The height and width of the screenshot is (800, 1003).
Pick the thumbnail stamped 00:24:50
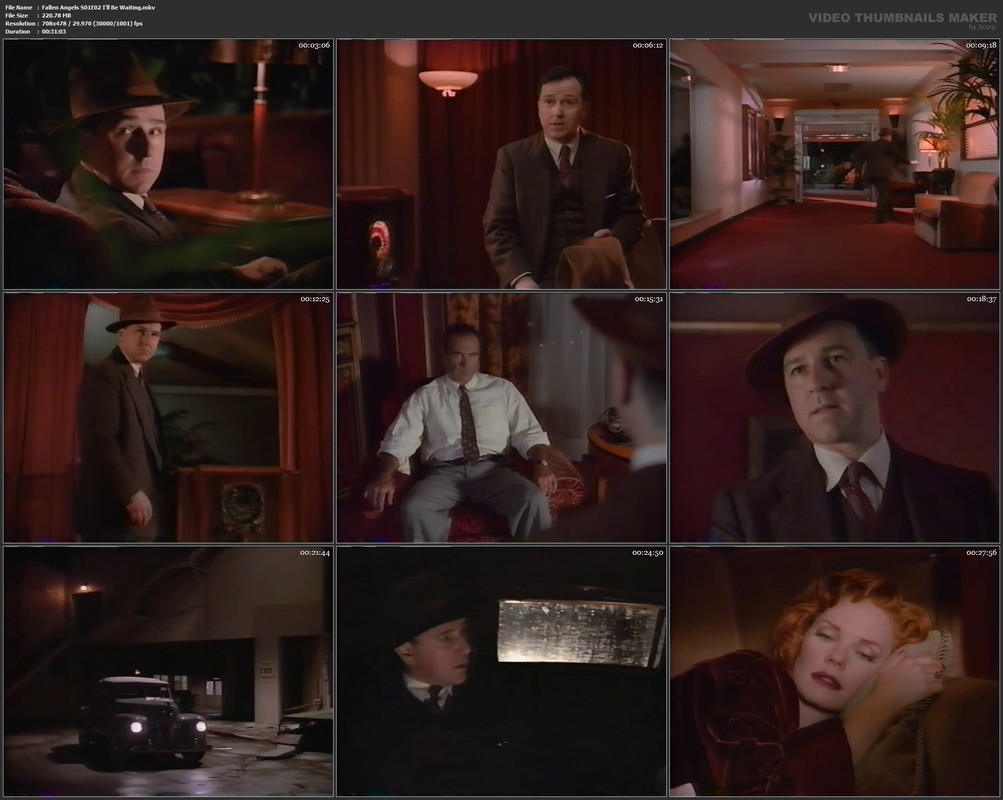point(502,671)
